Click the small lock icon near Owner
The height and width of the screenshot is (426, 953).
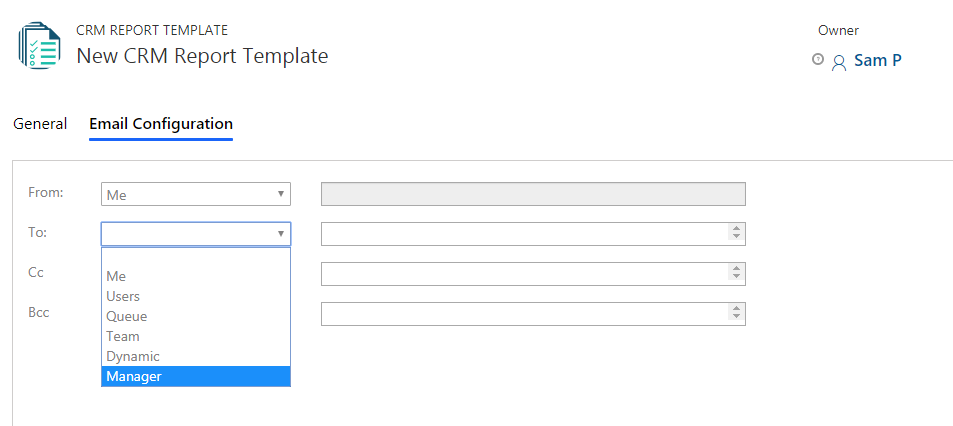[x=818, y=60]
